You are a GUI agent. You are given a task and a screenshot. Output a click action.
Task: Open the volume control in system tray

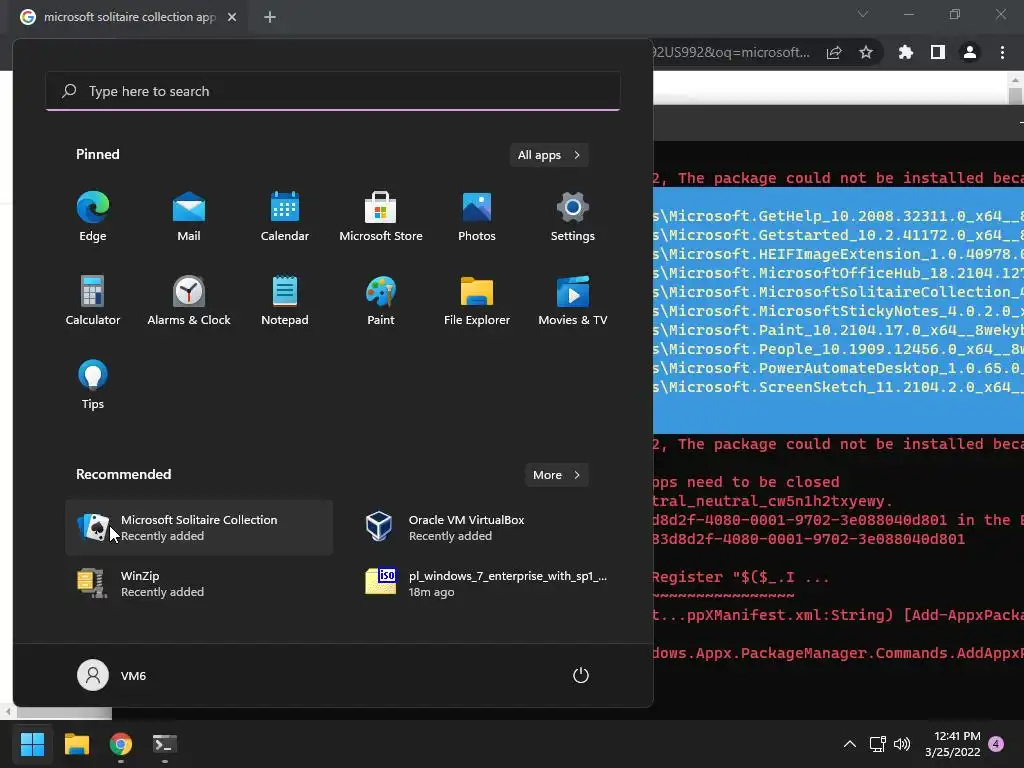point(902,744)
